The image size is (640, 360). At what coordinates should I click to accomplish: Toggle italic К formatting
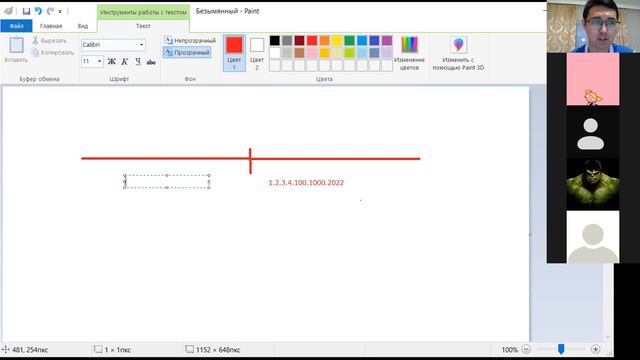[x=125, y=62]
